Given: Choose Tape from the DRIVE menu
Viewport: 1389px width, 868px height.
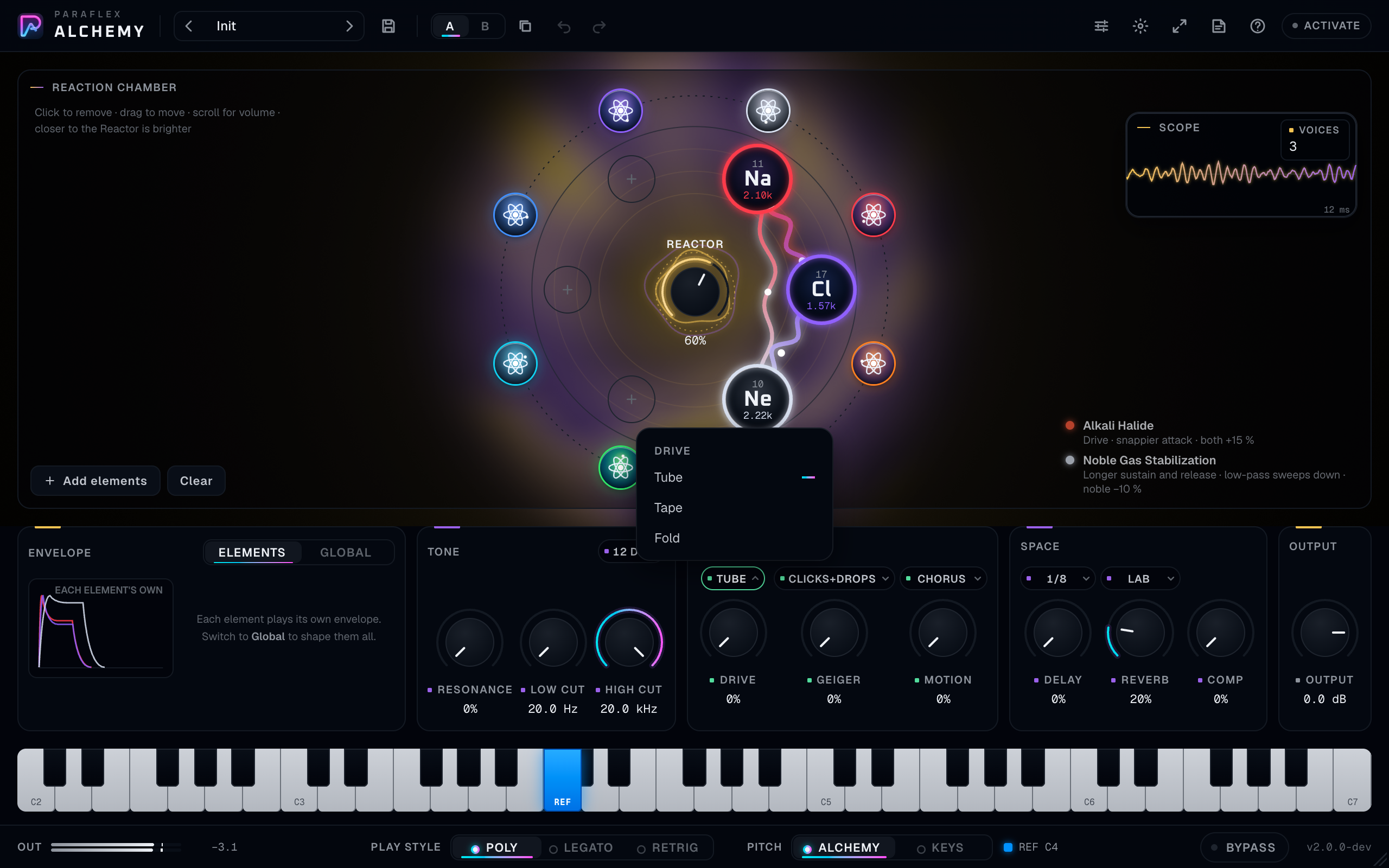Looking at the screenshot, I should (734, 507).
